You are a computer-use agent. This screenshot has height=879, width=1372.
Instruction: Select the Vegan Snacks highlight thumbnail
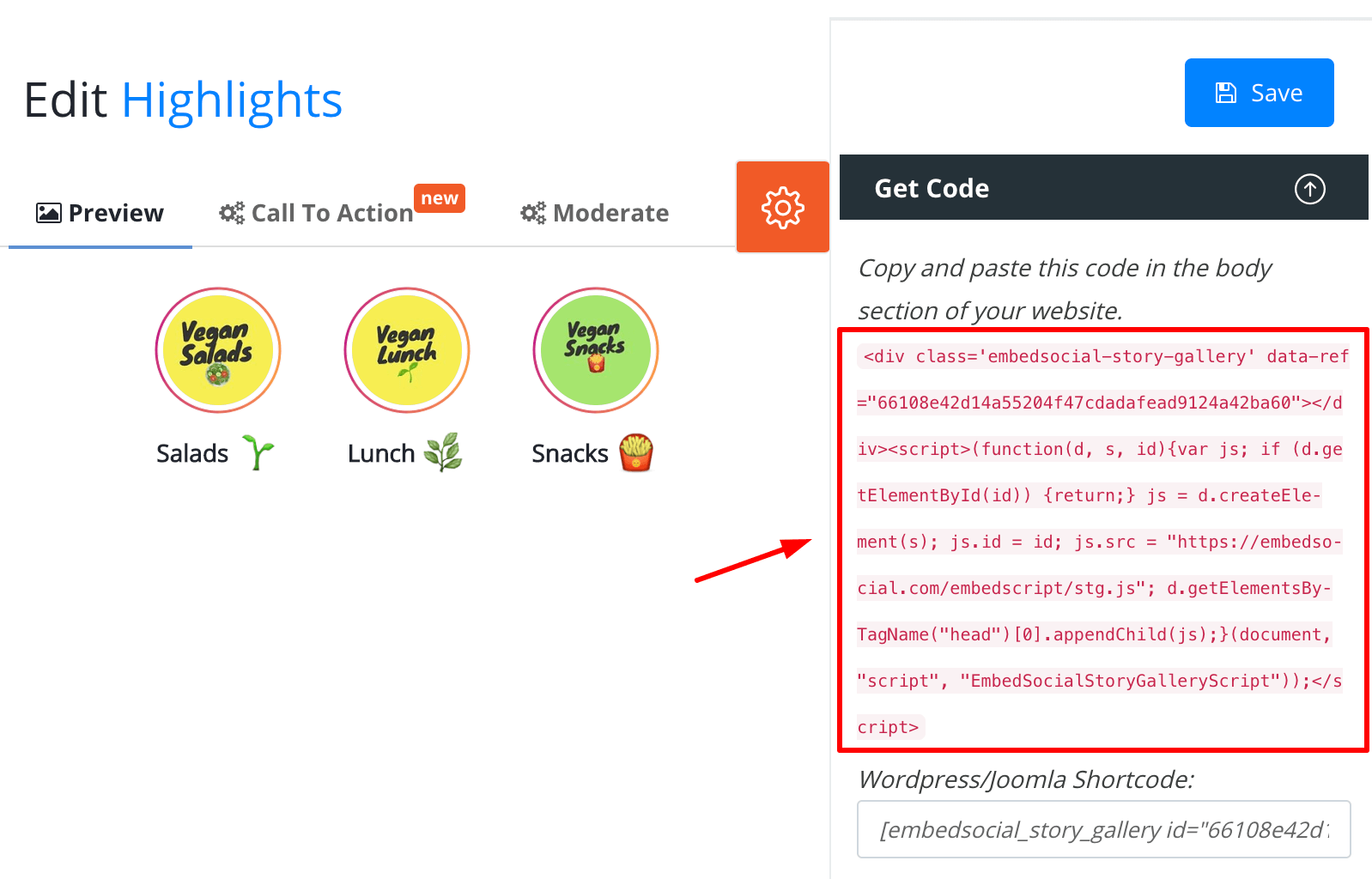(596, 350)
